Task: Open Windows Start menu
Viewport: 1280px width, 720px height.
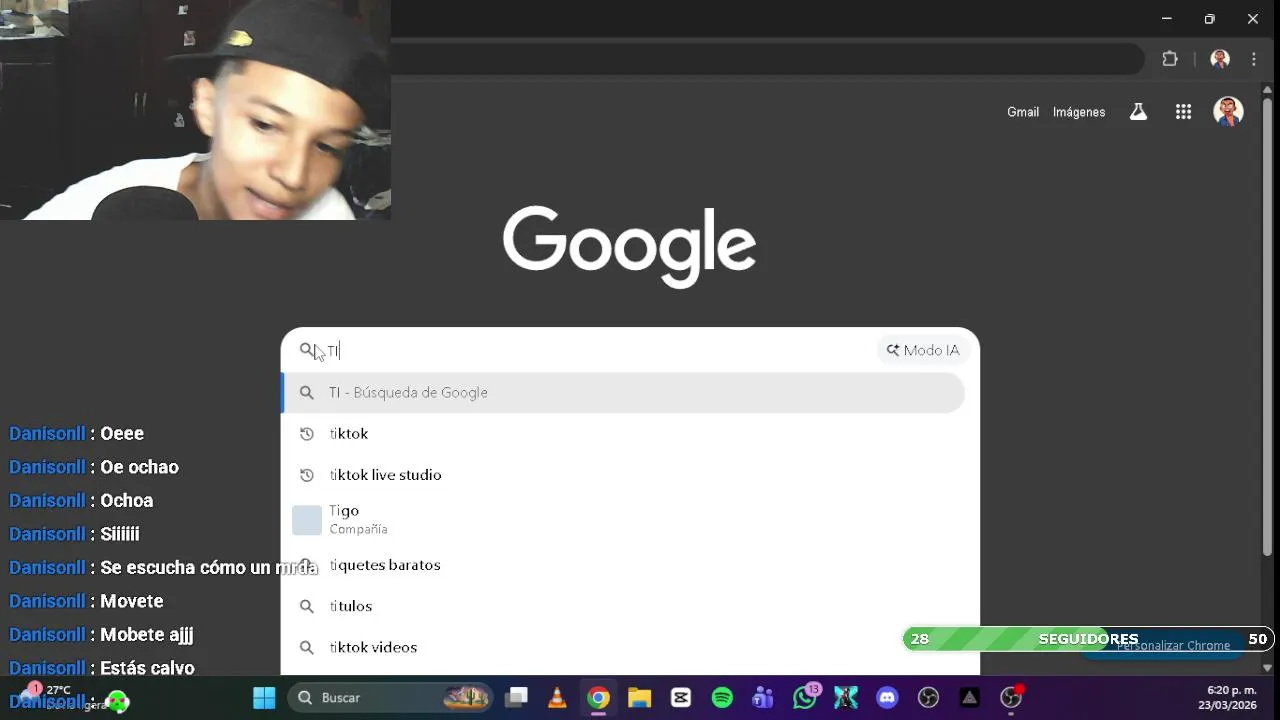Action: click(x=264, y=698)
